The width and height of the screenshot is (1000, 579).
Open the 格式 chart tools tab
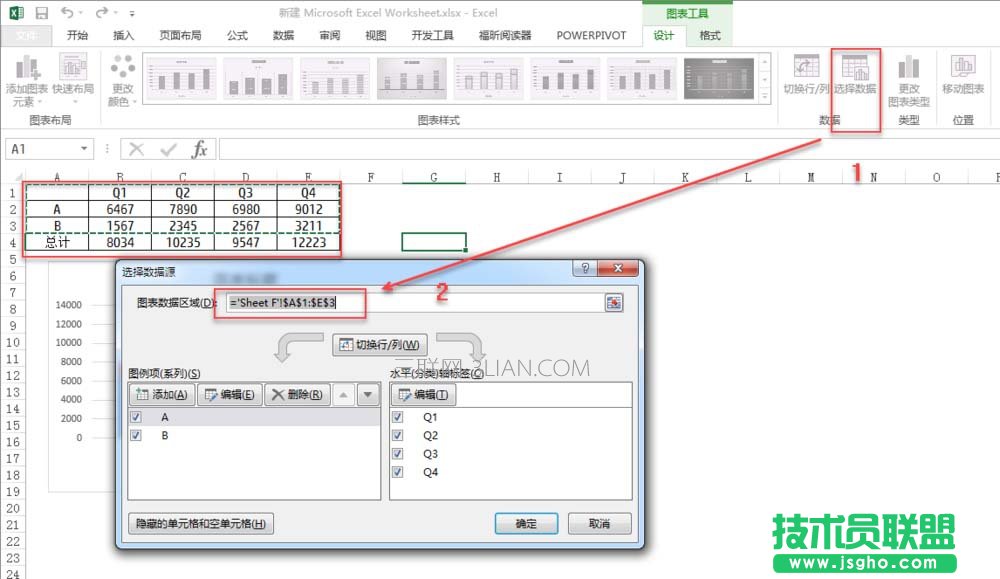710,35
